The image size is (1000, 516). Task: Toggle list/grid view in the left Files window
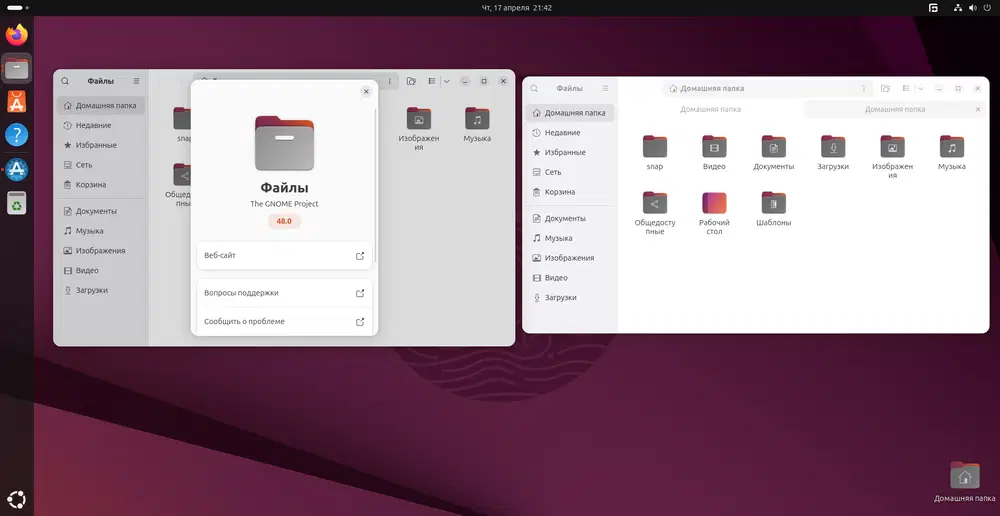[x=432, y=81]
